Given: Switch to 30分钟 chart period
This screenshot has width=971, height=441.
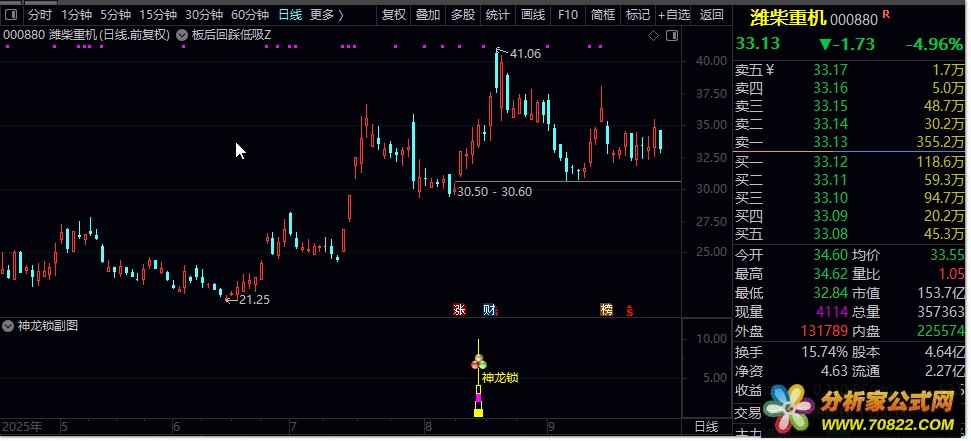Looking at the screenshot, I should pos(204,15).
